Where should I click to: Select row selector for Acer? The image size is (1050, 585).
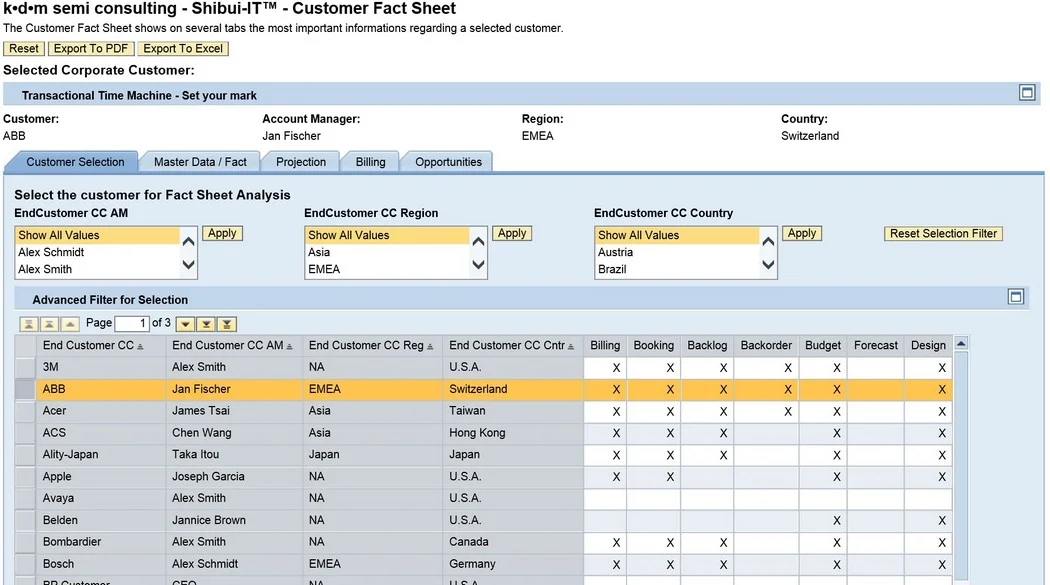click(25, 411)
